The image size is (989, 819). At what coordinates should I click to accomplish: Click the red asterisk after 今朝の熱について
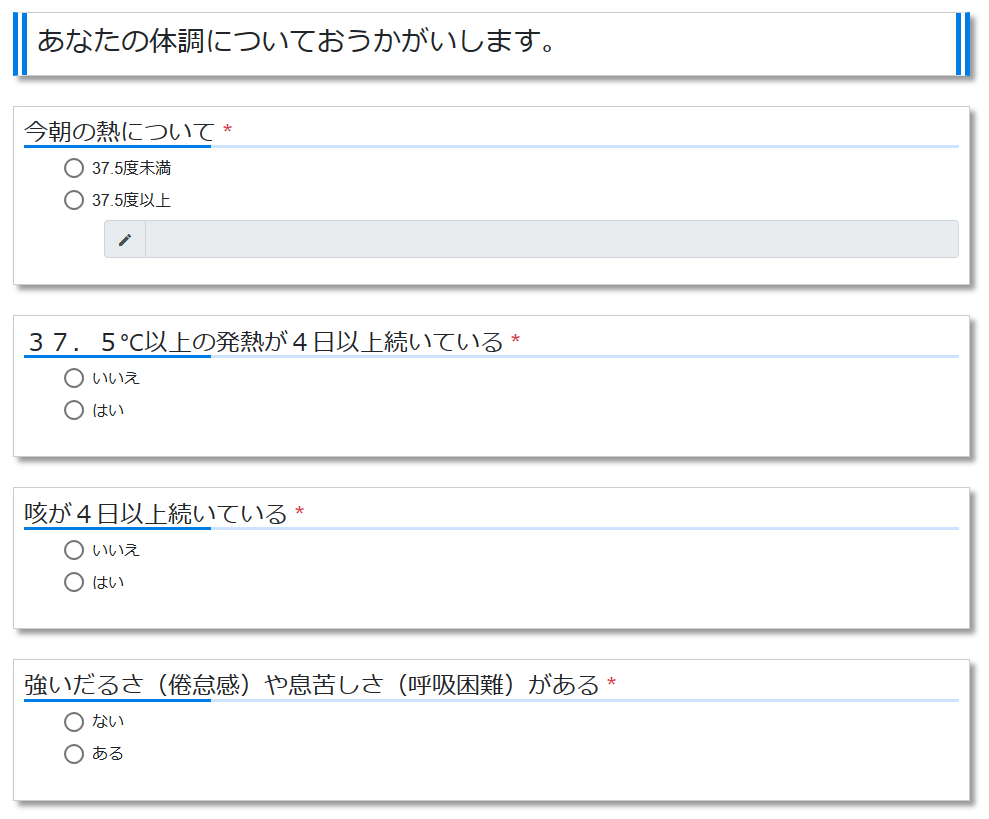tap(227, 131)
